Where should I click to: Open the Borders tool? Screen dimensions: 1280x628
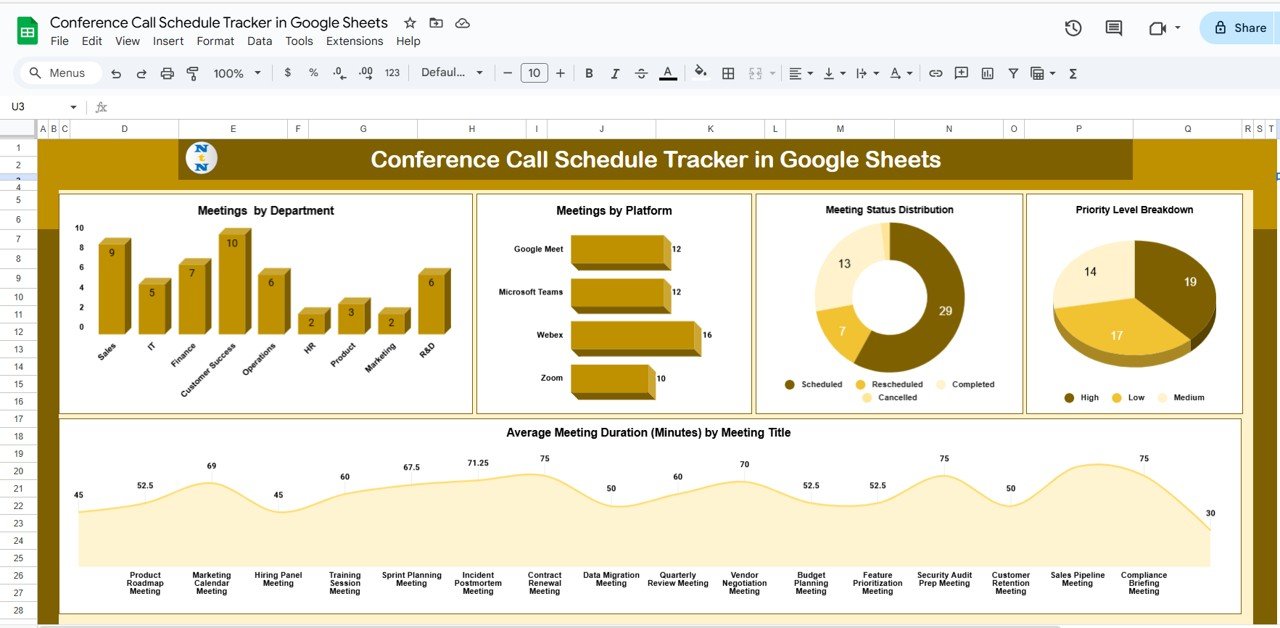click(x=728, y=73)
